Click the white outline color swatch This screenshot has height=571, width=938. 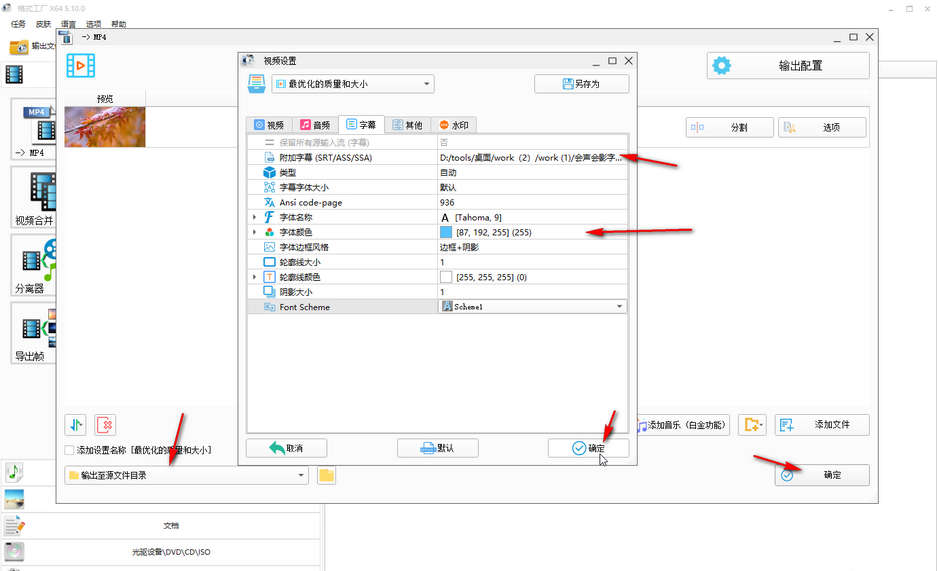(x=446, y=277)
